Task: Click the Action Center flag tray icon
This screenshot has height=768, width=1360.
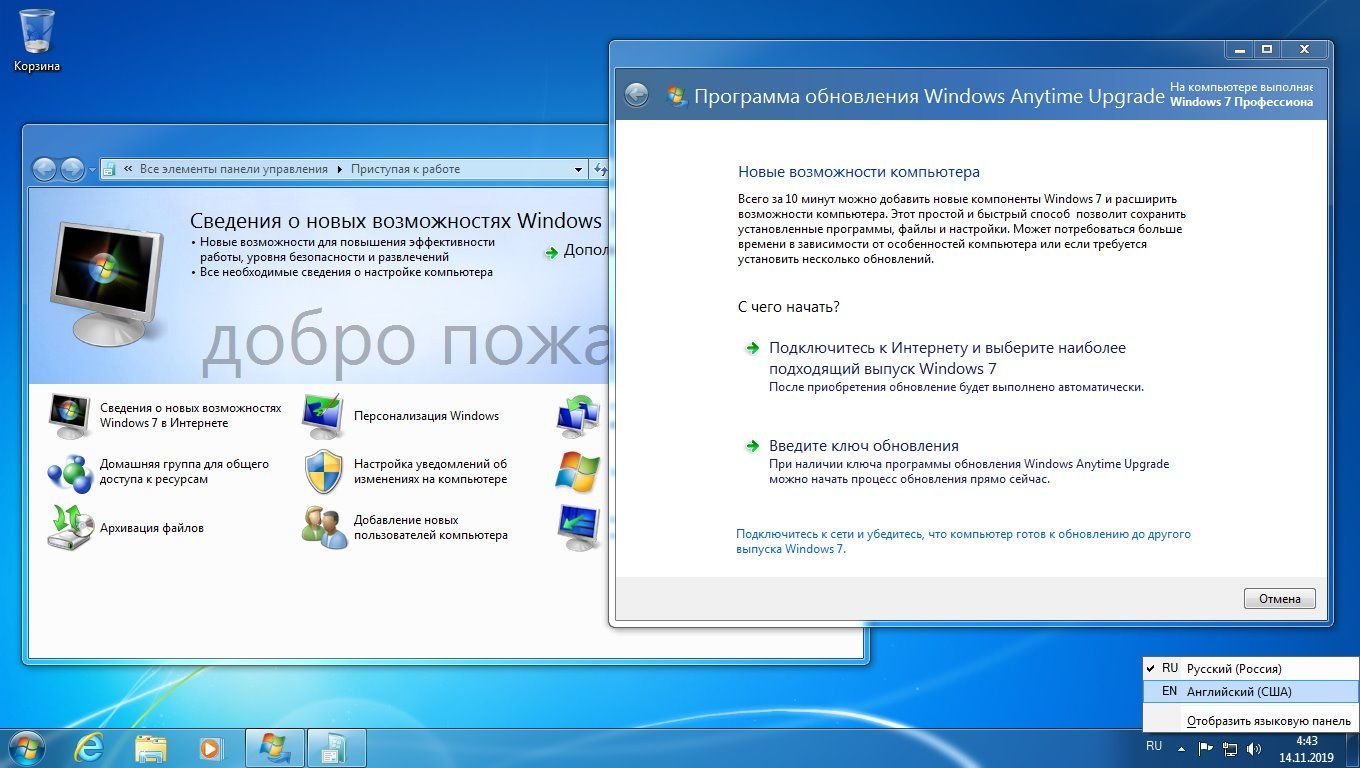Action: 1206,748
